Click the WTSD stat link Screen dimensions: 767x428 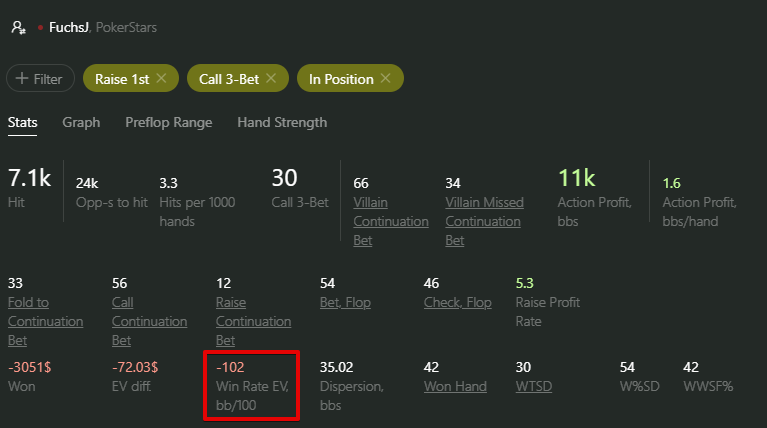[x=534, y=386]
